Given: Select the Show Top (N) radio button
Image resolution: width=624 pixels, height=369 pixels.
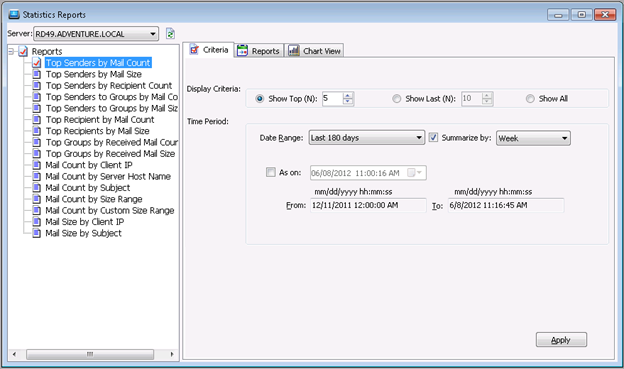Looking at the screenshot, I should coord(259,98).
